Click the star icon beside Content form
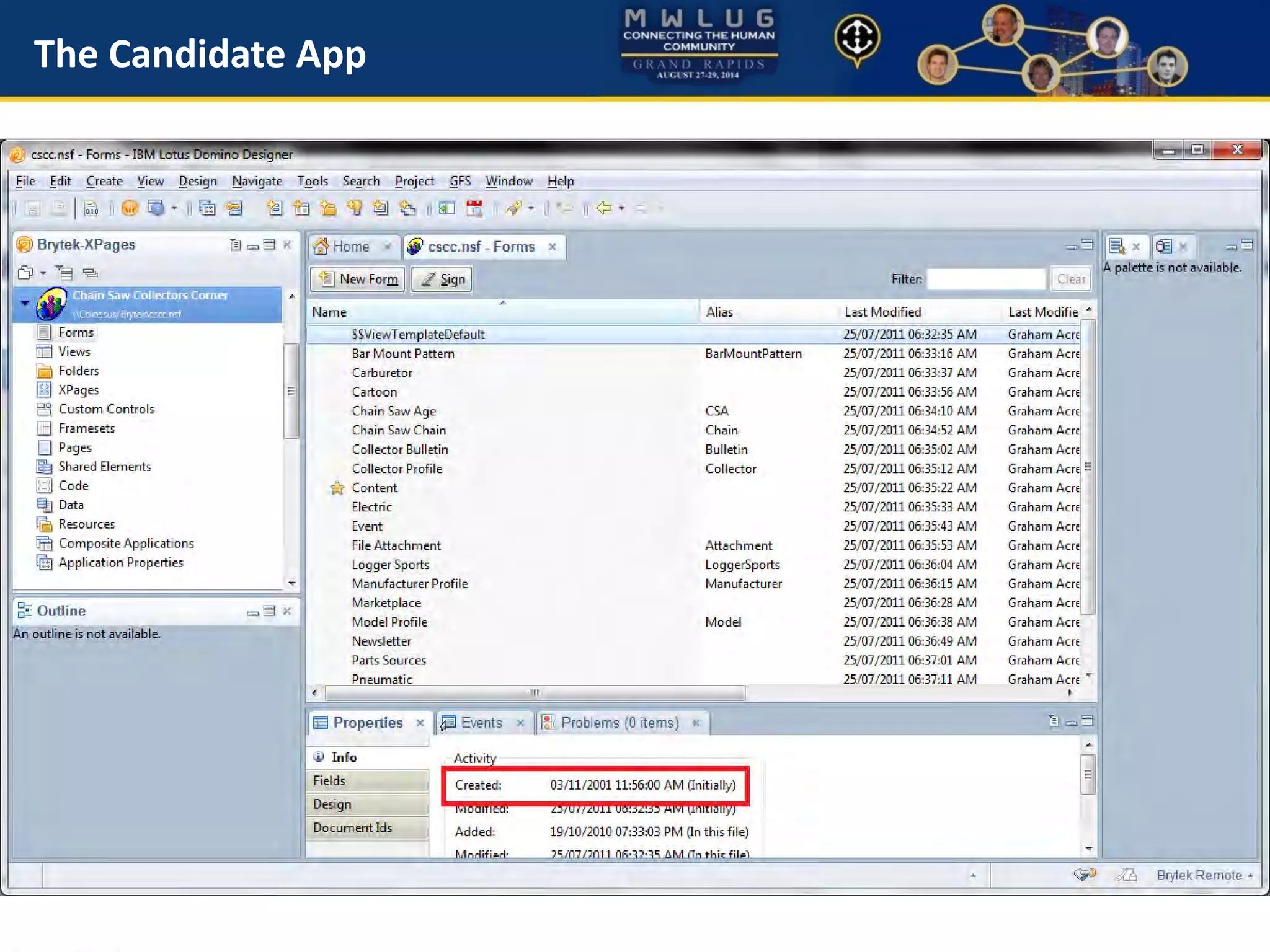This screenshot has width=1270, height=952. pyautogui.click(x=337, y=488)
